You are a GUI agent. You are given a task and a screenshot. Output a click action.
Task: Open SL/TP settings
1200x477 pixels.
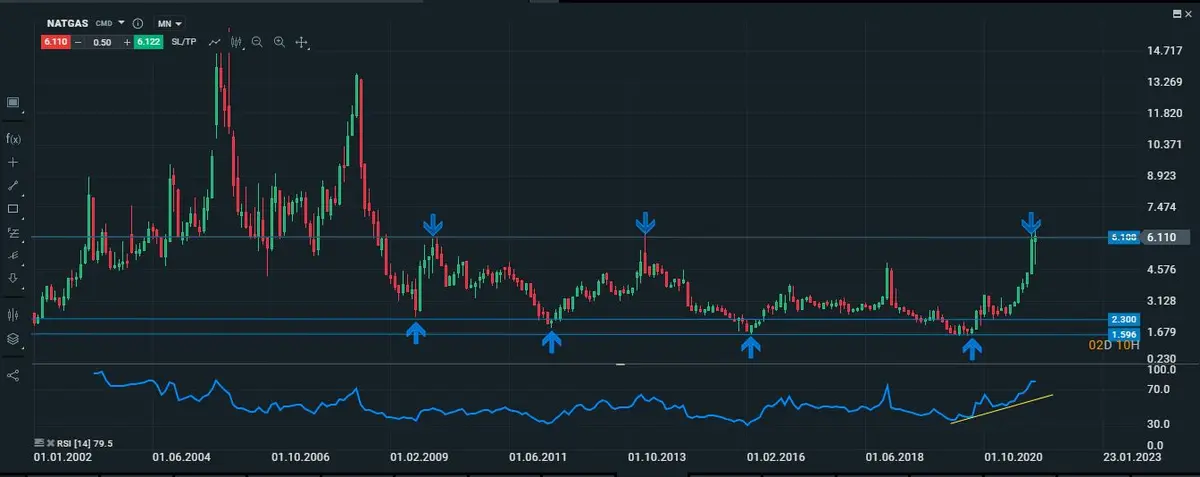183,42
